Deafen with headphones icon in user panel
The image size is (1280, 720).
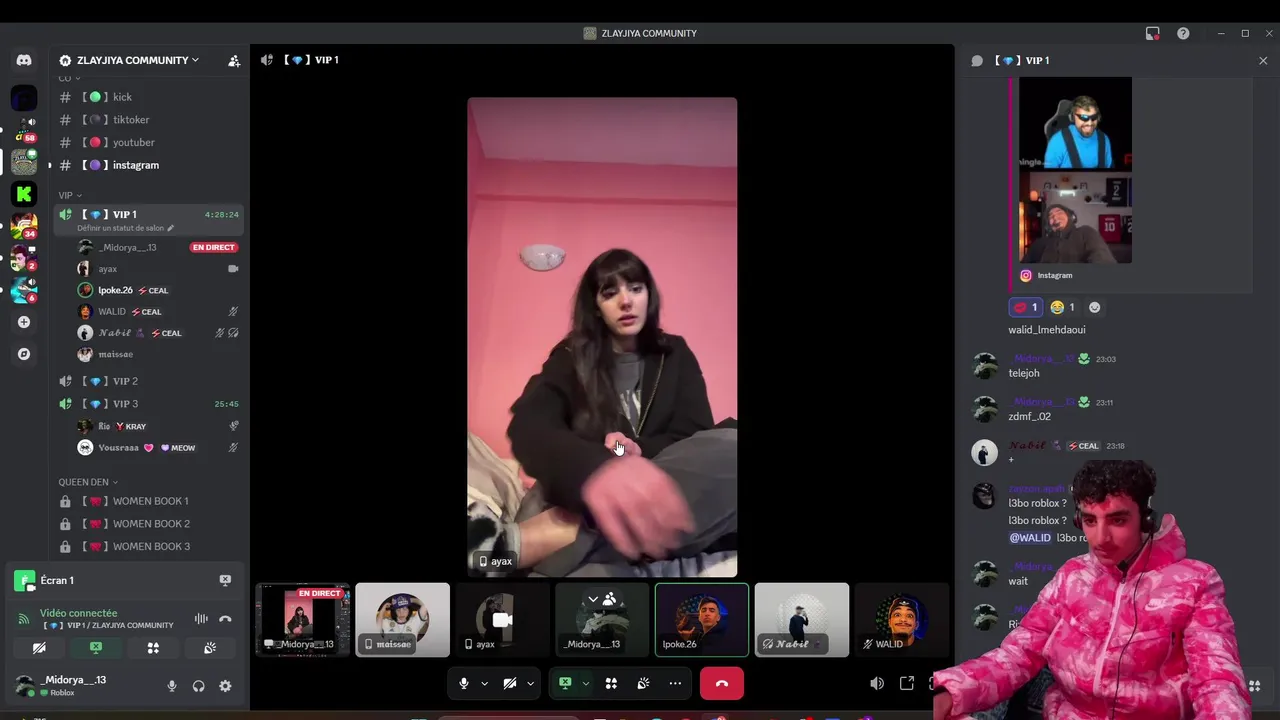coord(198,686)
